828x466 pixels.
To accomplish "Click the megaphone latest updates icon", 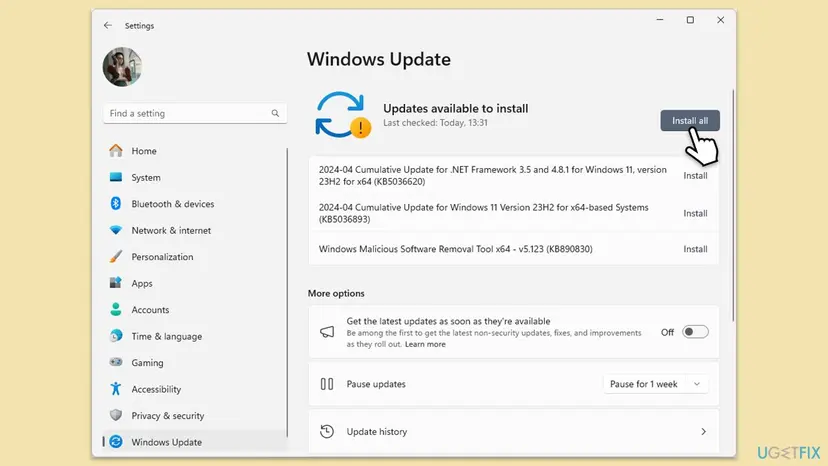I will point(327,332).
